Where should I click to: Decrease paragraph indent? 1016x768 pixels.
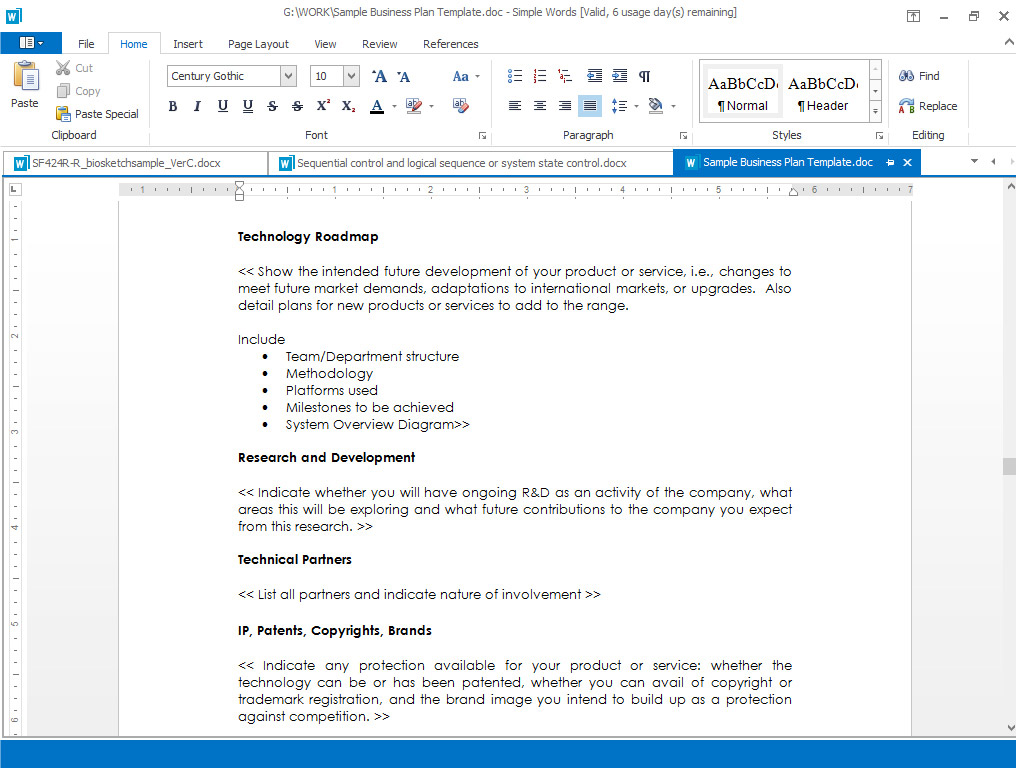[x=594, y=76]
